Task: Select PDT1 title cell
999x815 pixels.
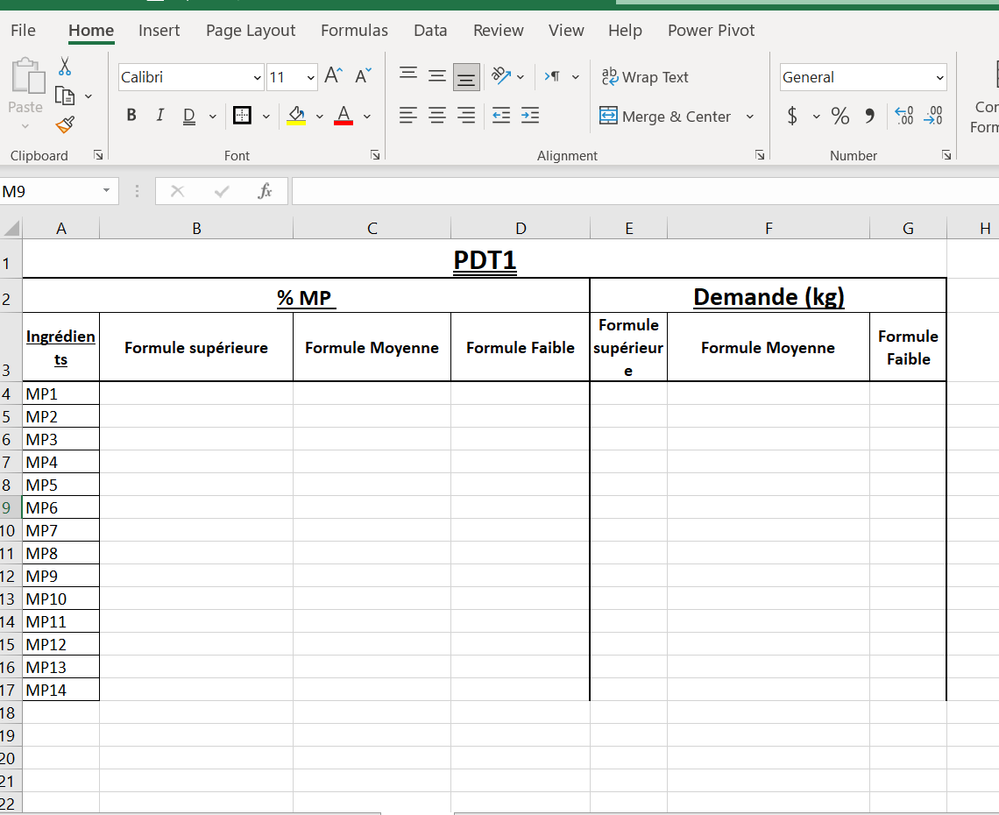Action: click(x=484, y=260)
